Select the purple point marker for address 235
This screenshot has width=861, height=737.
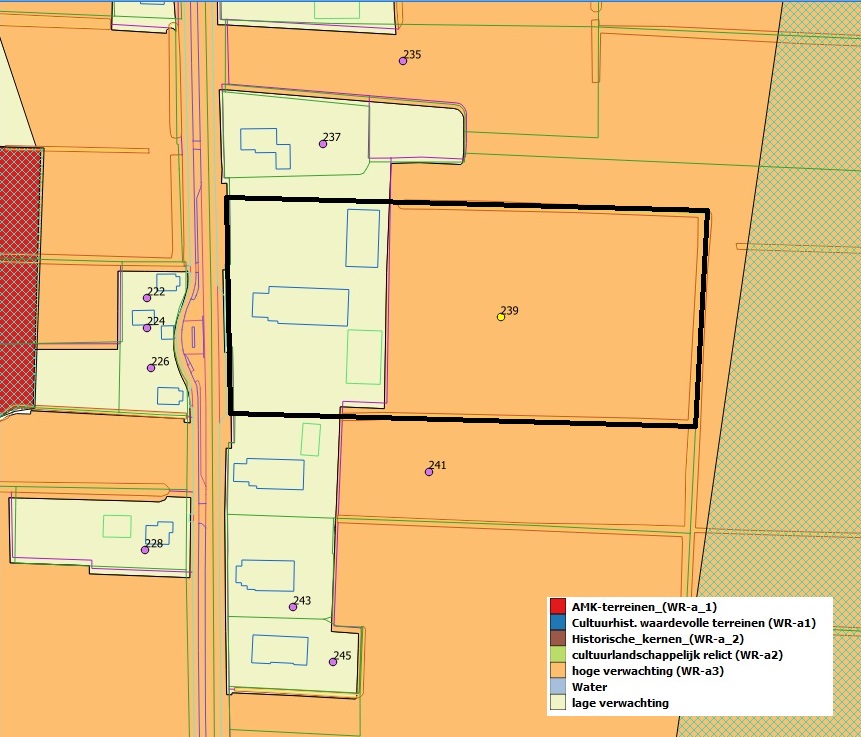tap(403, 61)
